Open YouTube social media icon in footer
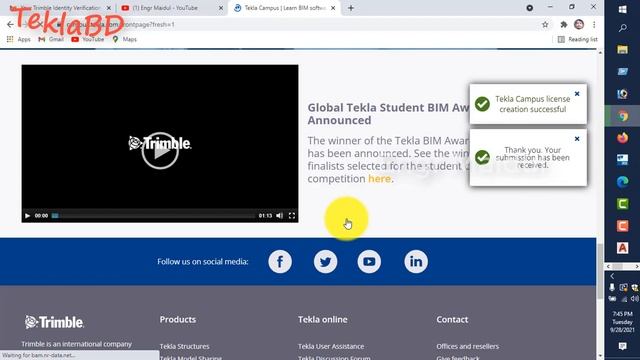 point(369,262)
